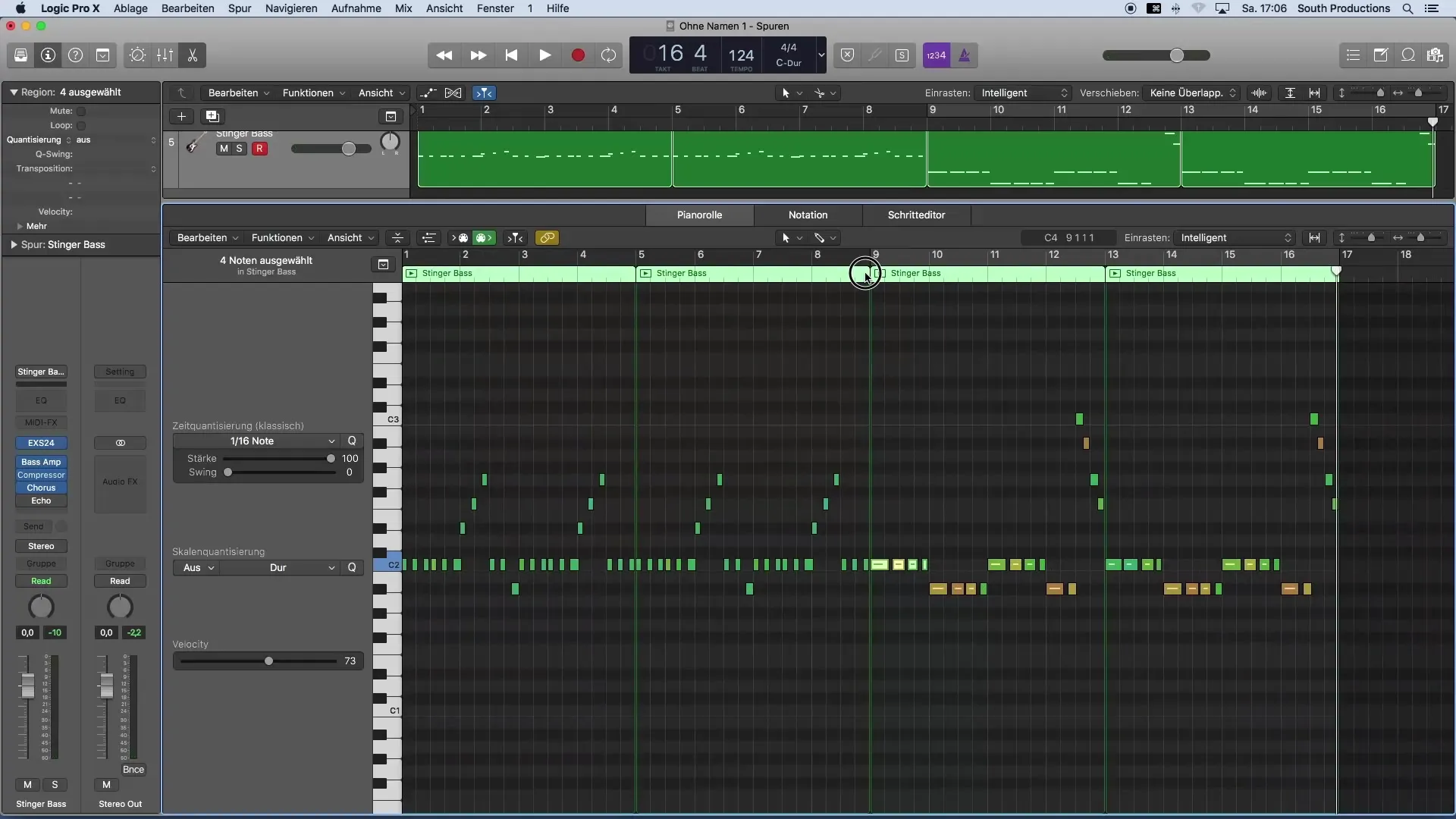Click the count-in 1234 button

point(937,55)
